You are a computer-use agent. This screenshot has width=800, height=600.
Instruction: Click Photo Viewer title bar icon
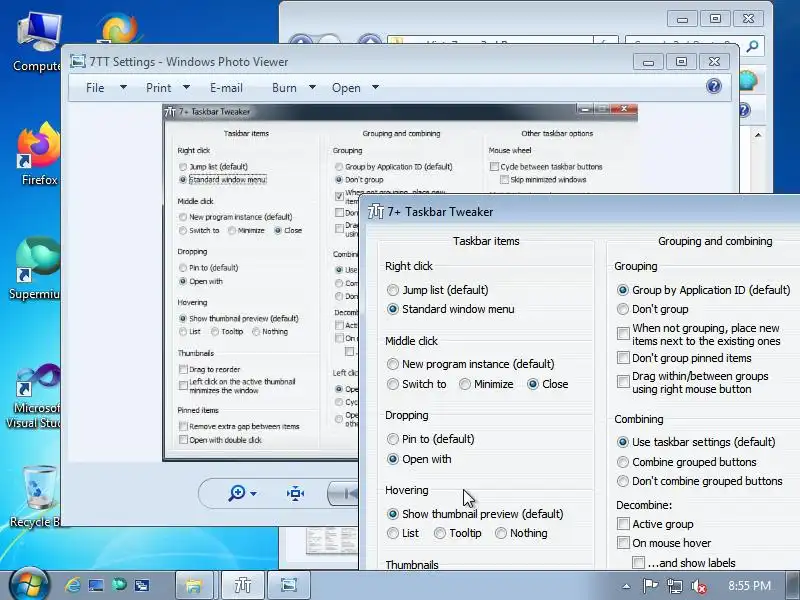click(78, 61)
